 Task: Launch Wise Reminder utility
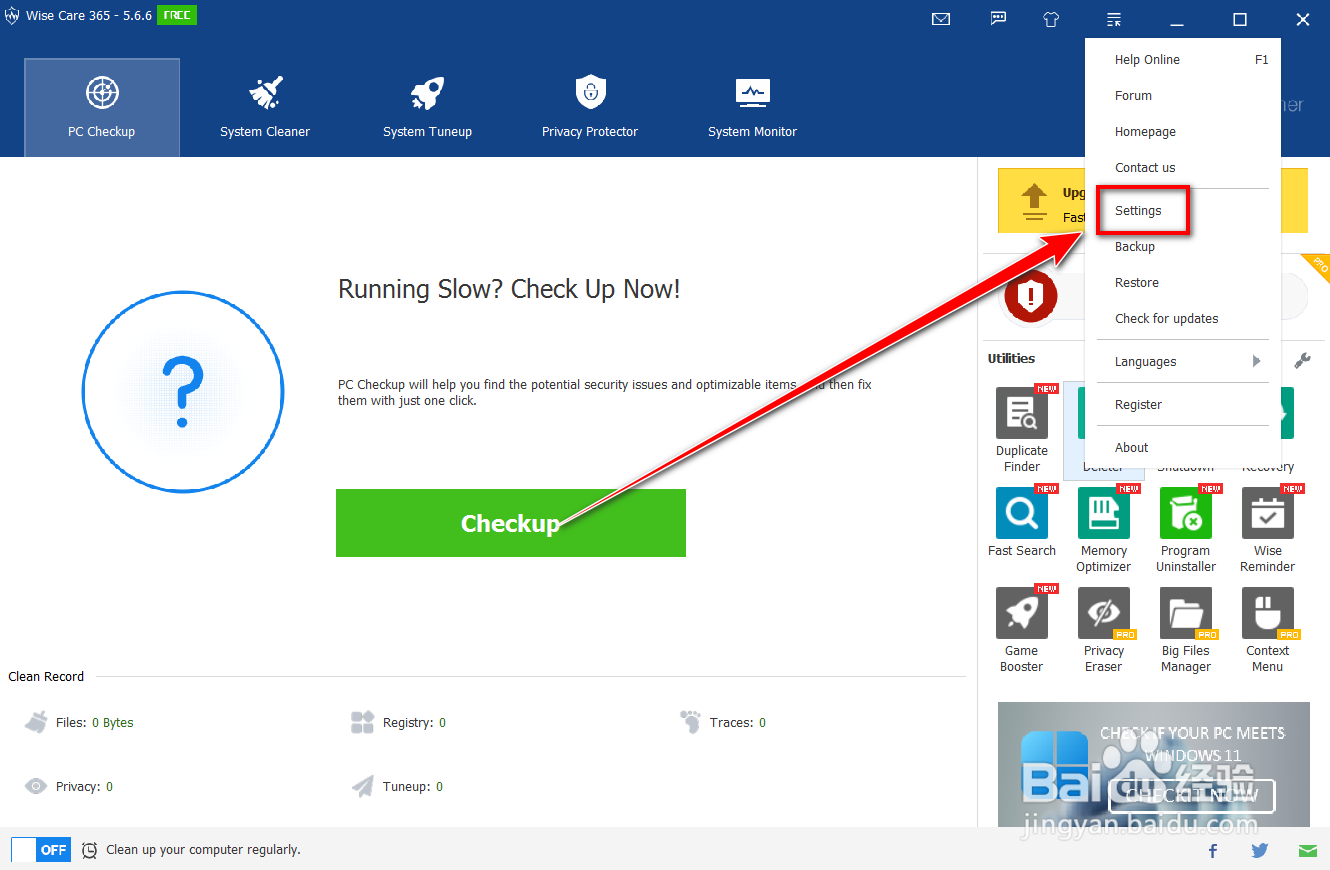[1268, 530]
